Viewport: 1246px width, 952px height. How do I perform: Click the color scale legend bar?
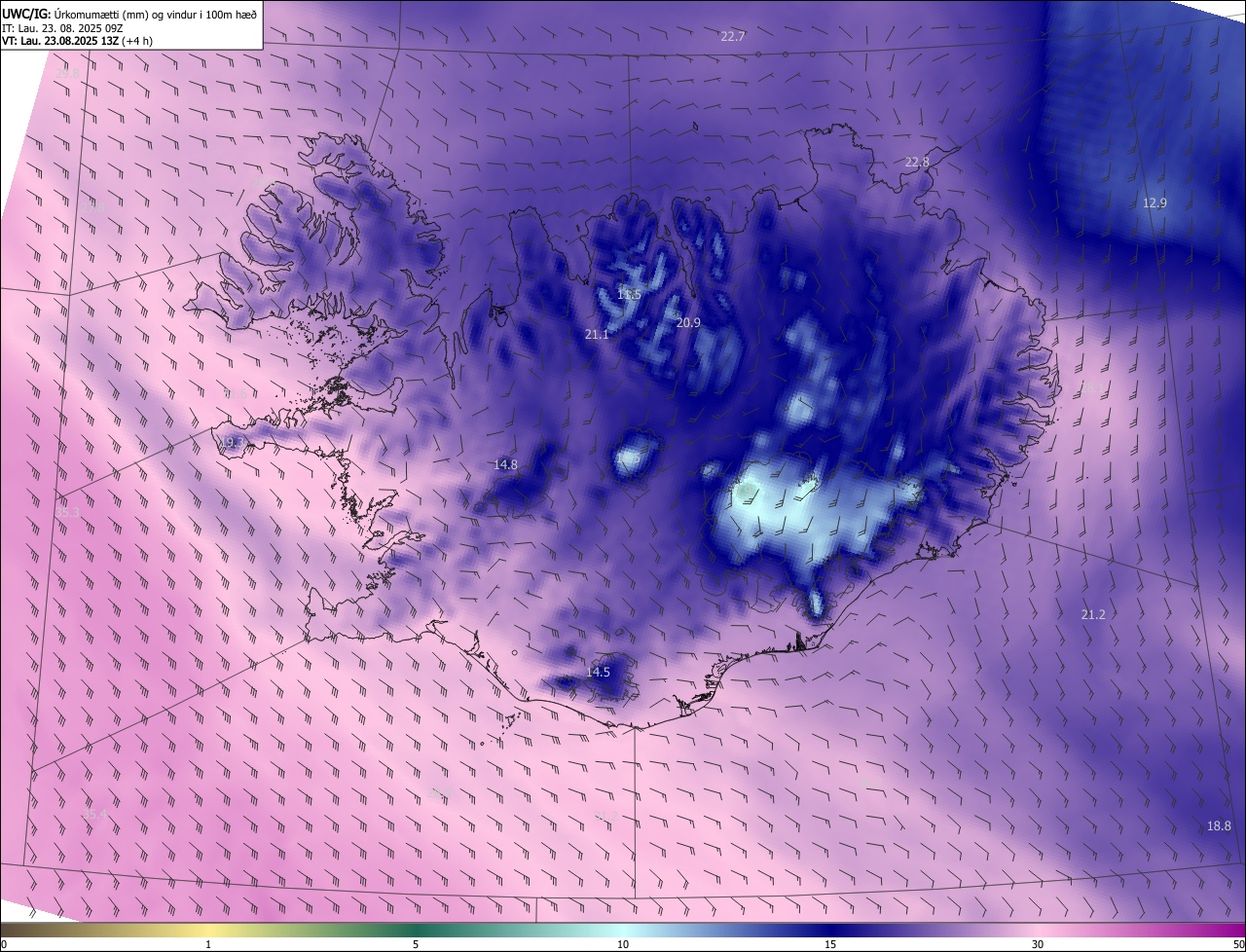click(x=623, y=931)
